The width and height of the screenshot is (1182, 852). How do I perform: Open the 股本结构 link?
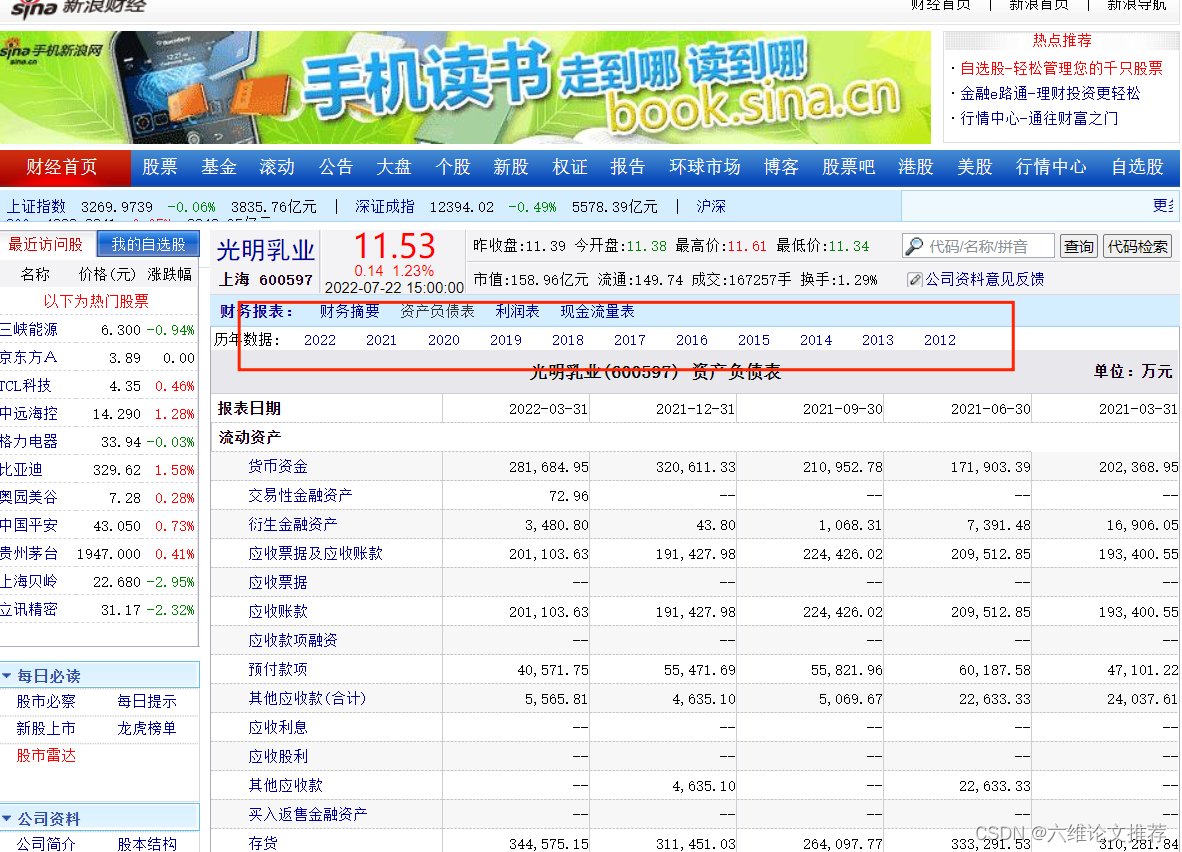[x=147, y=844]
